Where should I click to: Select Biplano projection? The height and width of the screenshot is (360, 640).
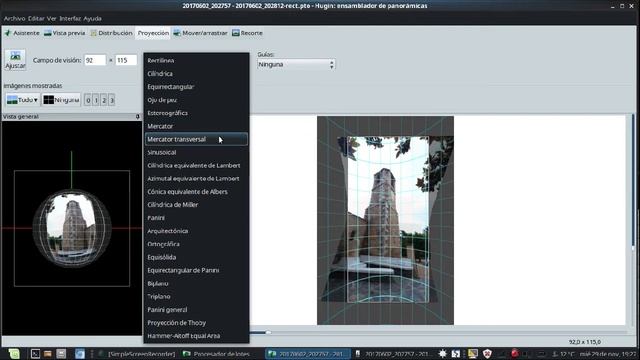(196, 283)
